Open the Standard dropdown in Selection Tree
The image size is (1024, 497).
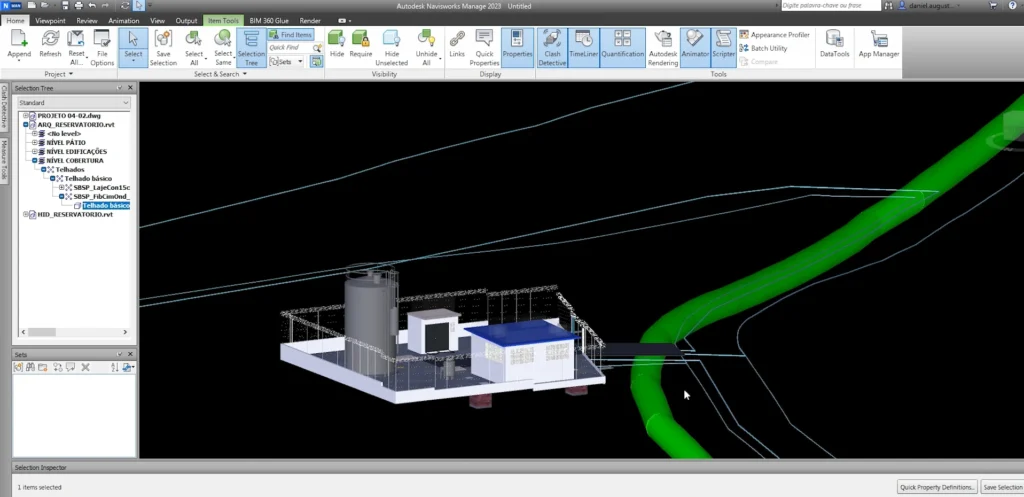73,103
